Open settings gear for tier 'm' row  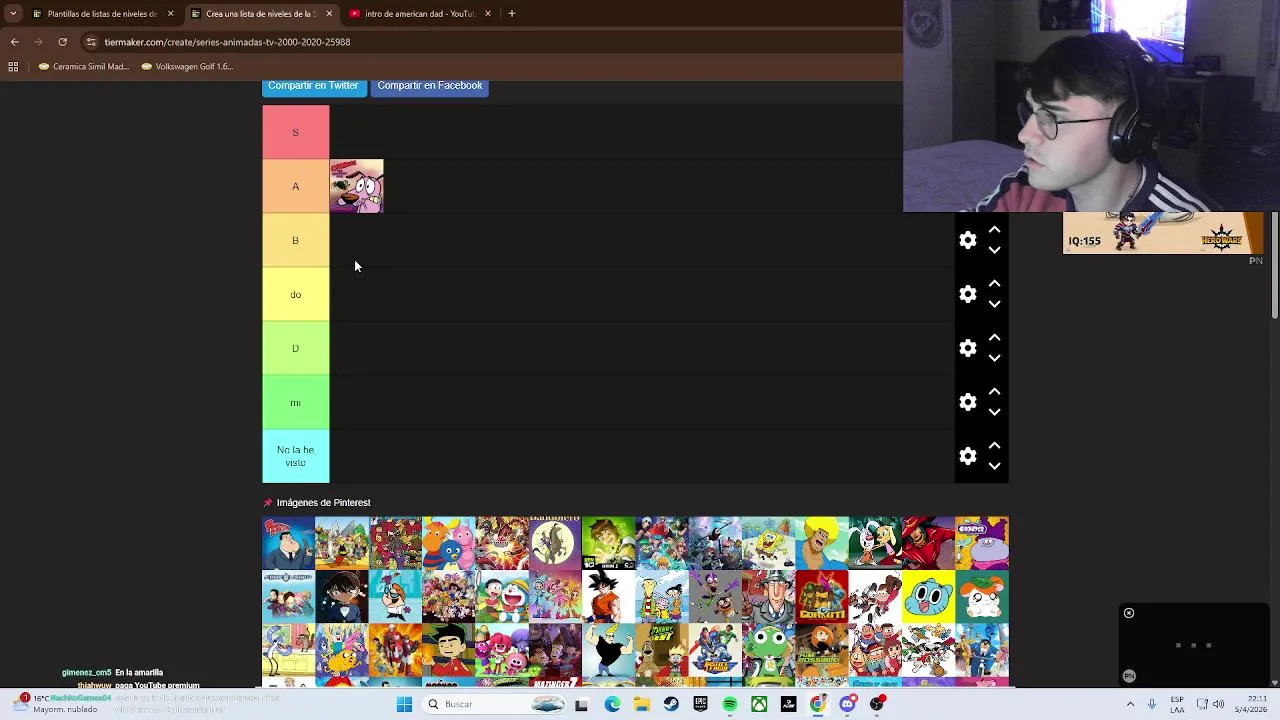pyautogui.click(x=967, y=402)
